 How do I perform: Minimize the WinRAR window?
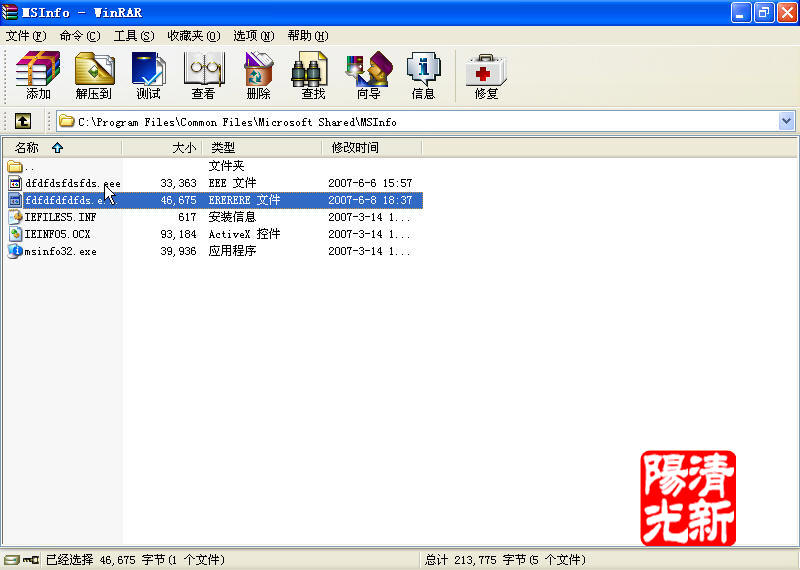741,12
